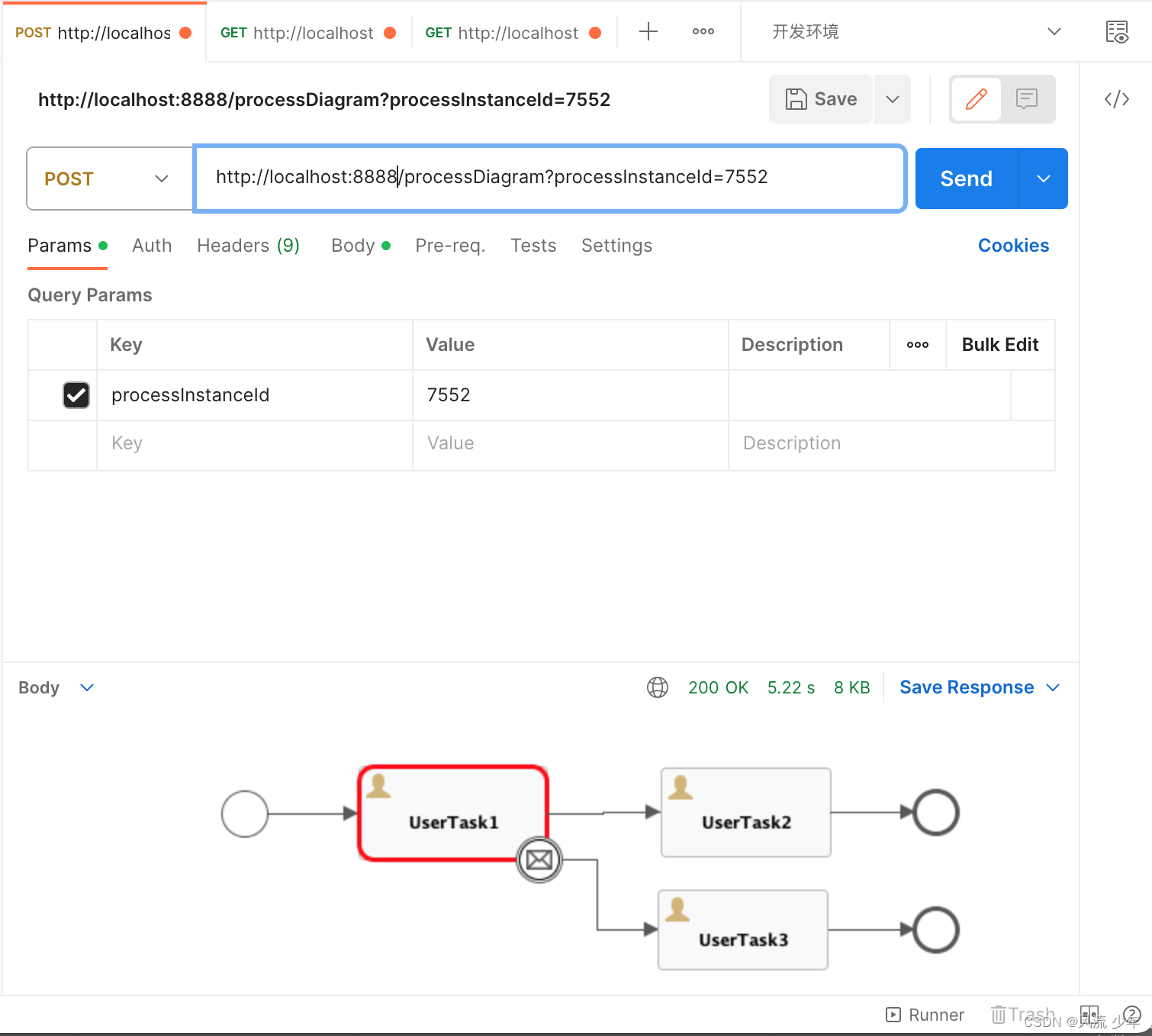The height and width of the screenshot is (1036, 1152).
Task: Click the 7552 value cell
Action: coord(571,395)
